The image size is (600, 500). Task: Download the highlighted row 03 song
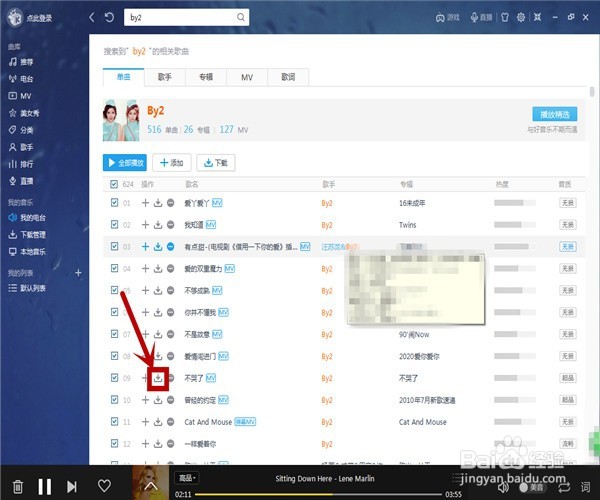[x=158, y=247]
